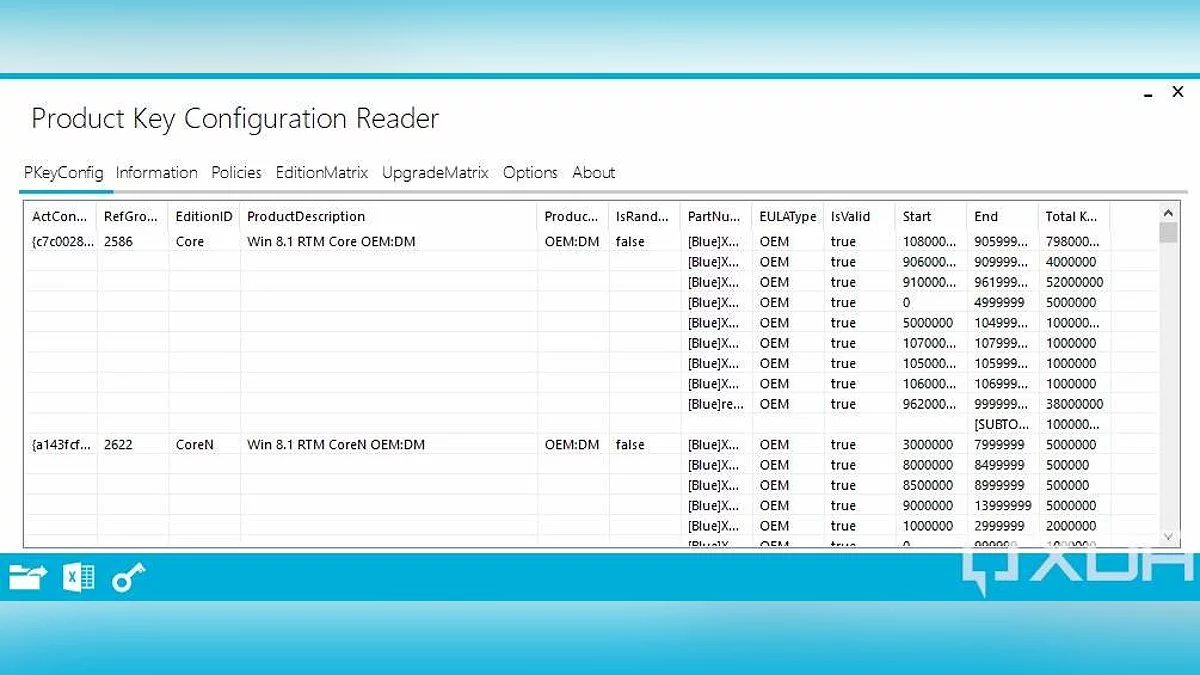Open the Options tab

[530, 172]
